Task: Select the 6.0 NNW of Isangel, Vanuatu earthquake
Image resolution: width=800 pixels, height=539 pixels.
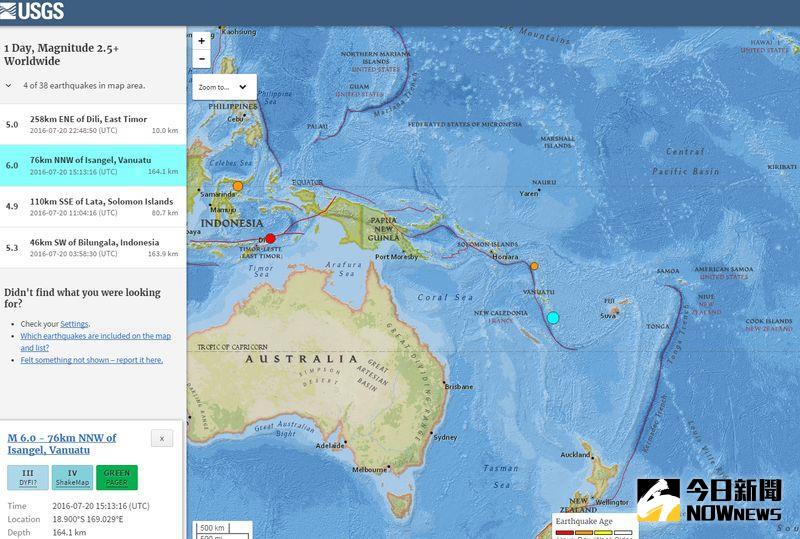Action: point(92,165)
